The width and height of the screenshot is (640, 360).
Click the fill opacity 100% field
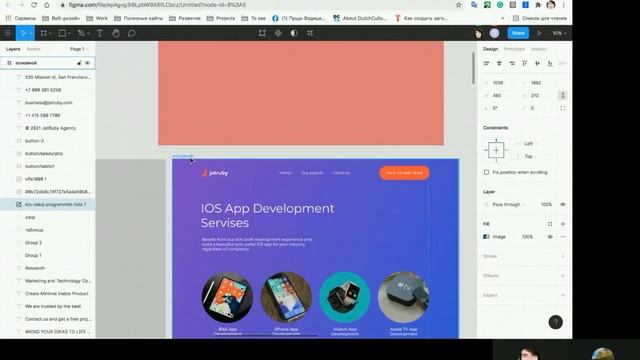[527, 237]
